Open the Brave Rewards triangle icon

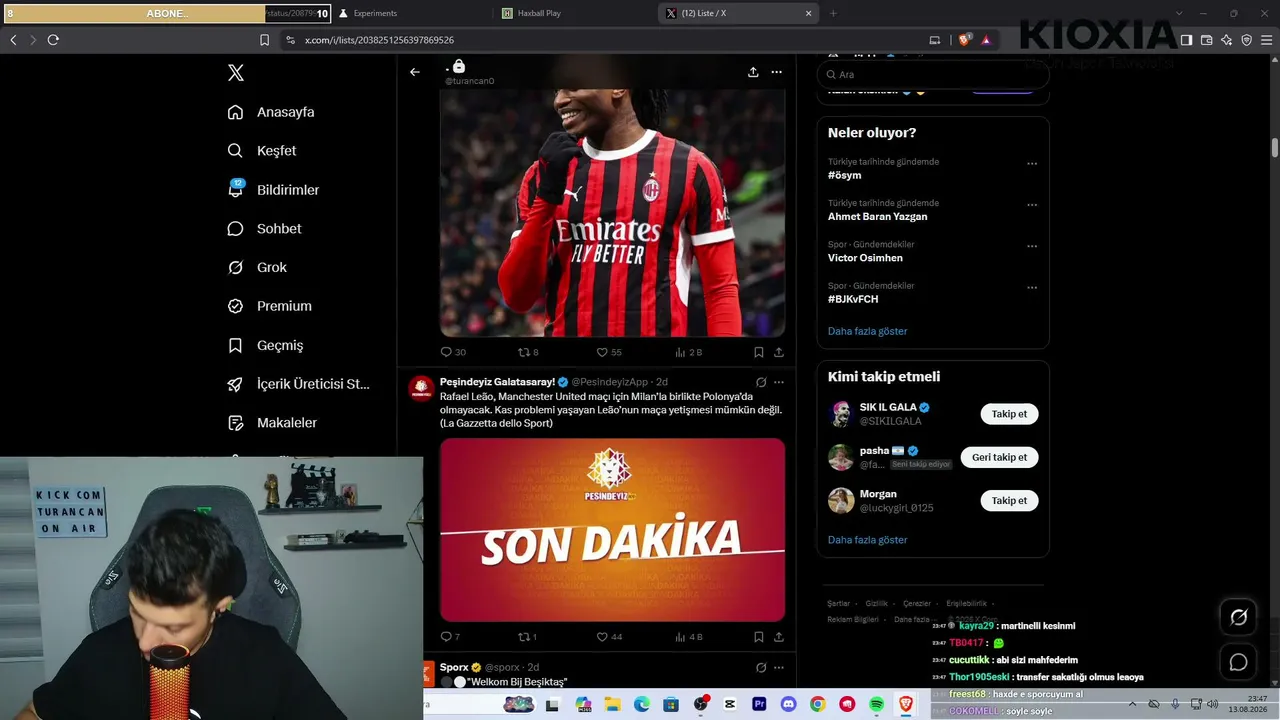pos(986,40)
